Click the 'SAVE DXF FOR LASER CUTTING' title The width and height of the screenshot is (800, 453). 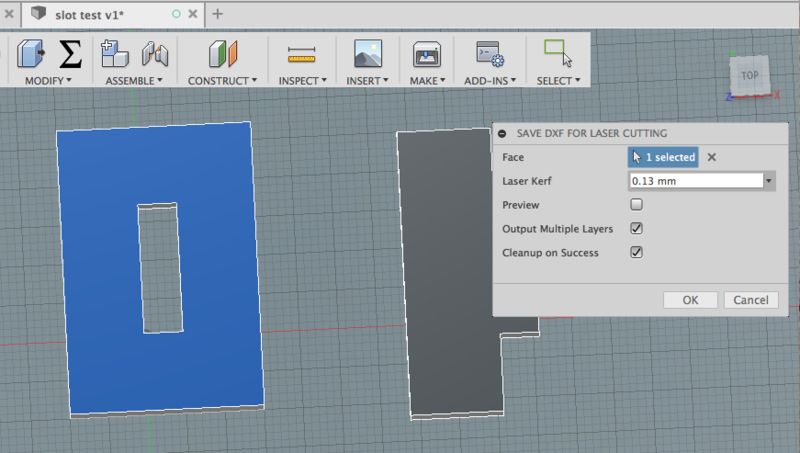592,134
